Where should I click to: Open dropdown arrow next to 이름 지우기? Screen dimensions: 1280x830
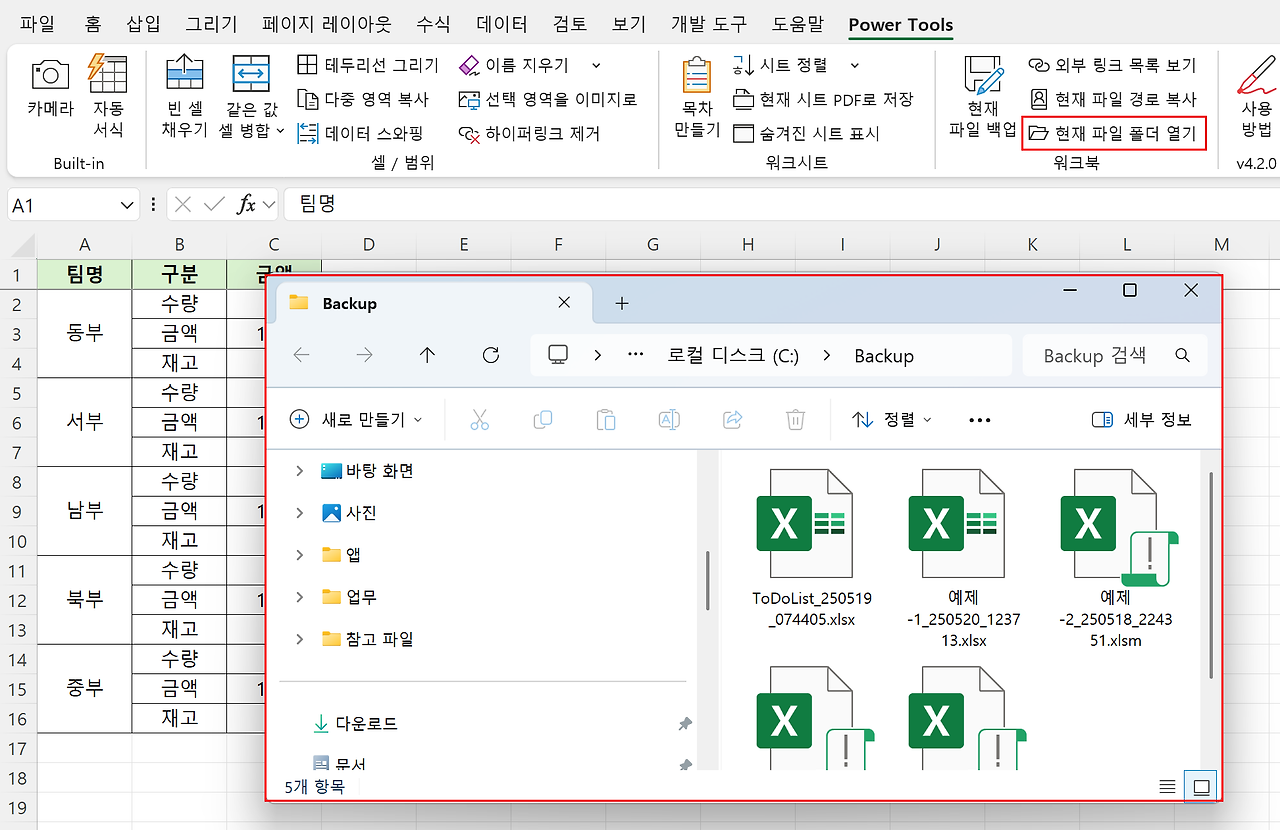pyautogui.click(x=597, y=65)
